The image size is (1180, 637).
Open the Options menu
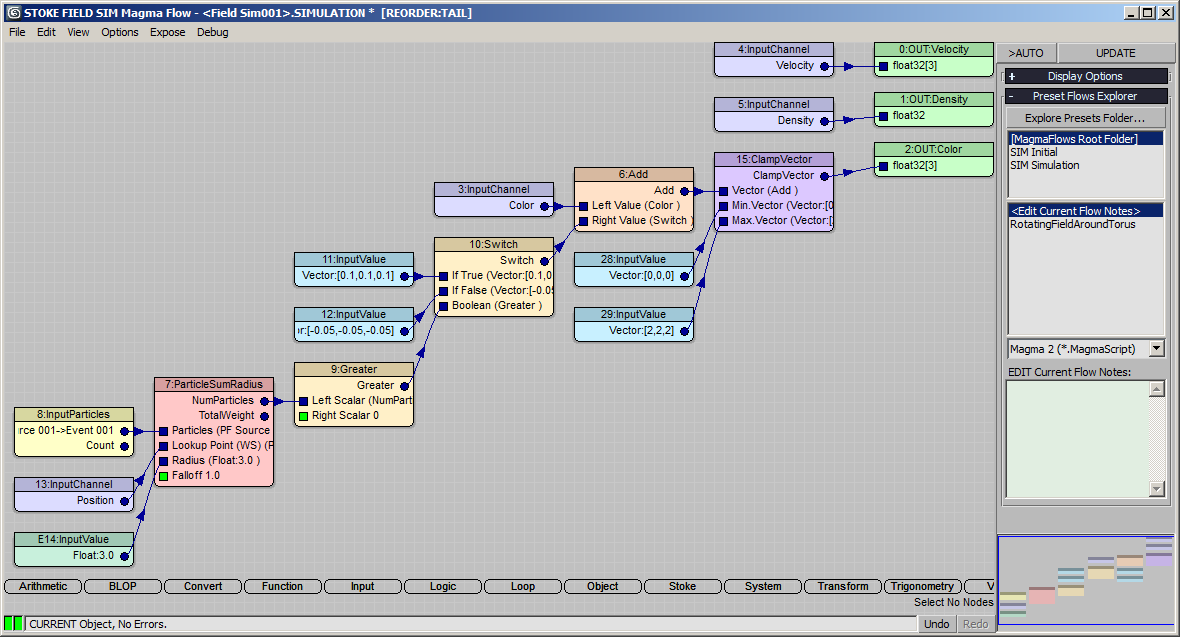(x=120, y=32)
